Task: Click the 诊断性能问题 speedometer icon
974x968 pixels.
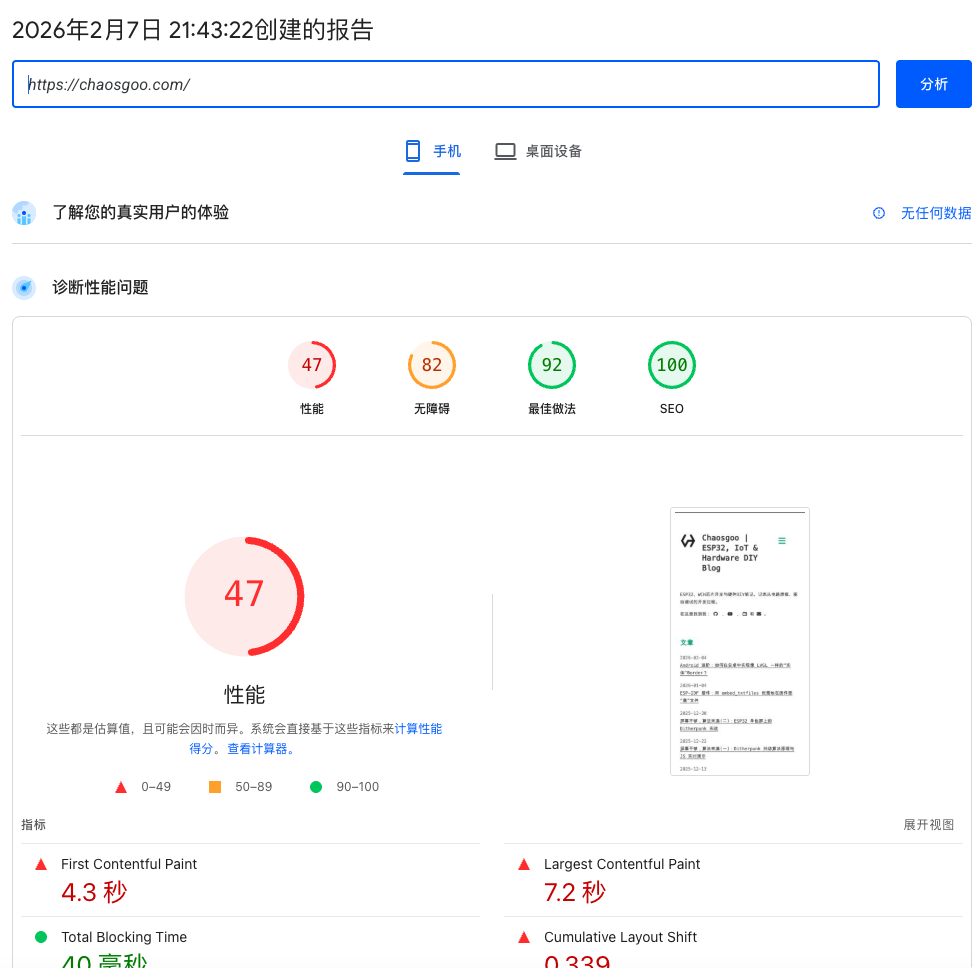Action: point(24,287)
